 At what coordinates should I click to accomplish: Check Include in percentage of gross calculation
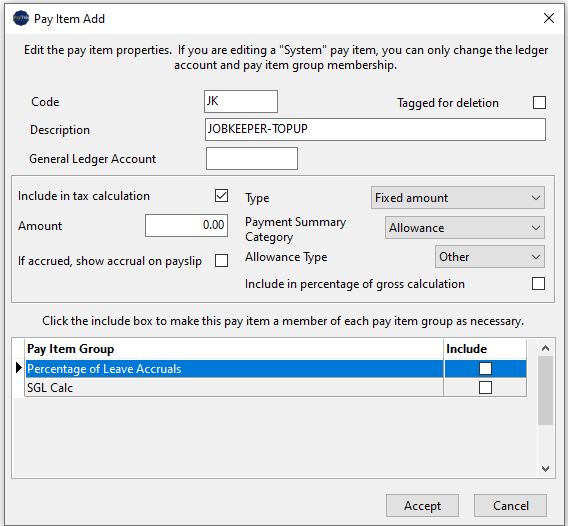pos(538,284)
